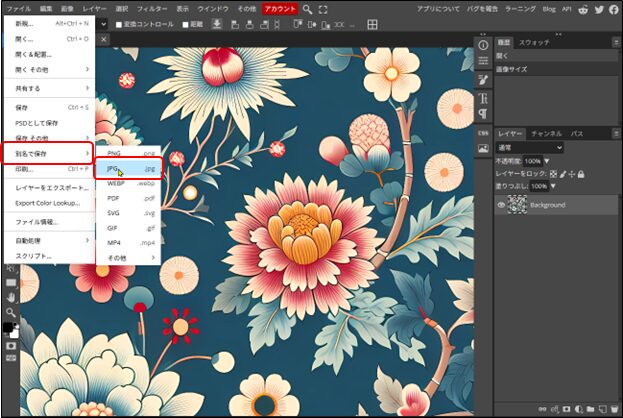Viewport: 623px width, 418px height.
Task: Switch to the スウォッチ tab
Action: coord(534,43)
